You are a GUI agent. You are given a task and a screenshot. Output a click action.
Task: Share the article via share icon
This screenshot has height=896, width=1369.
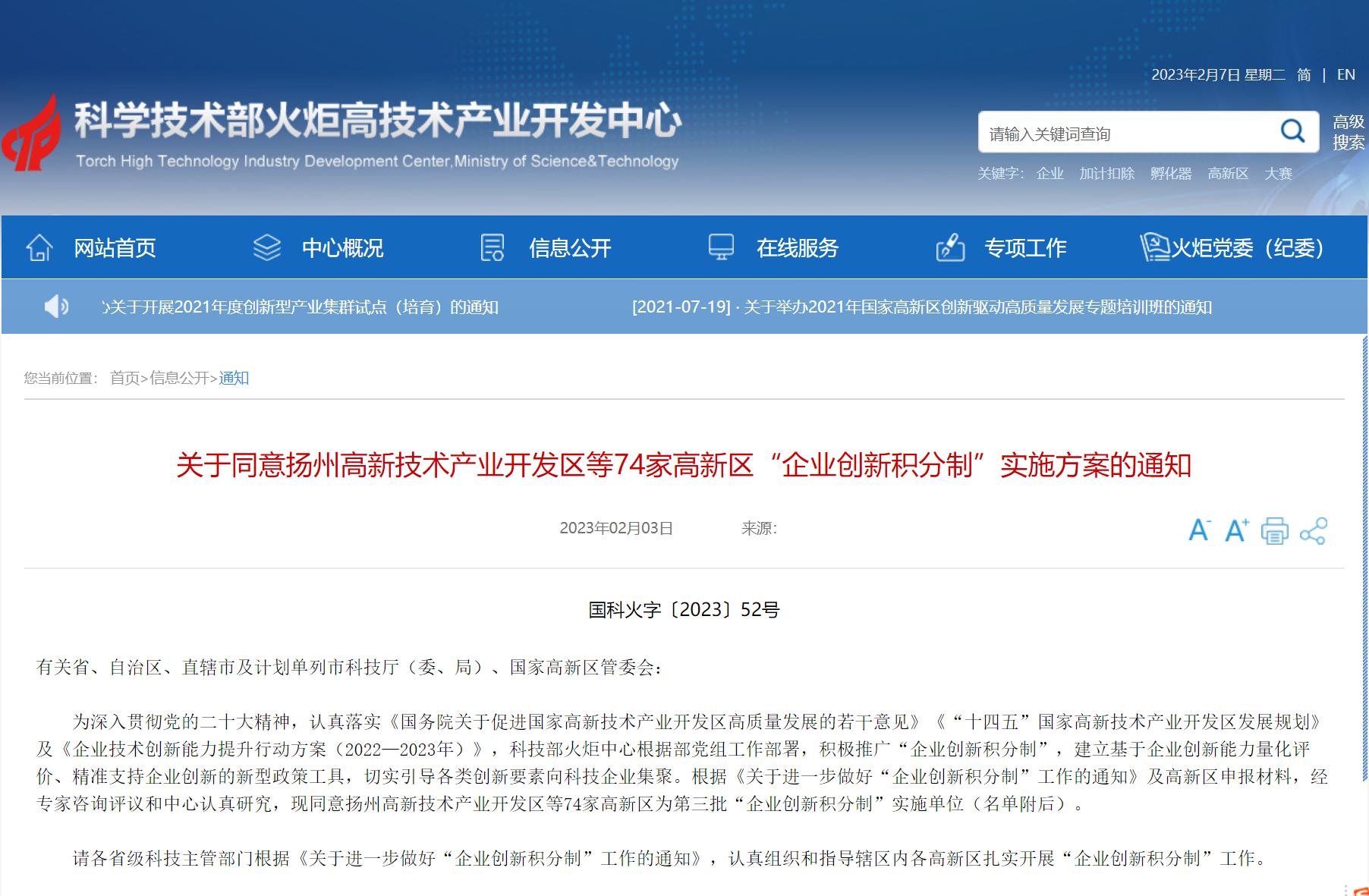tap(1314, 531)
